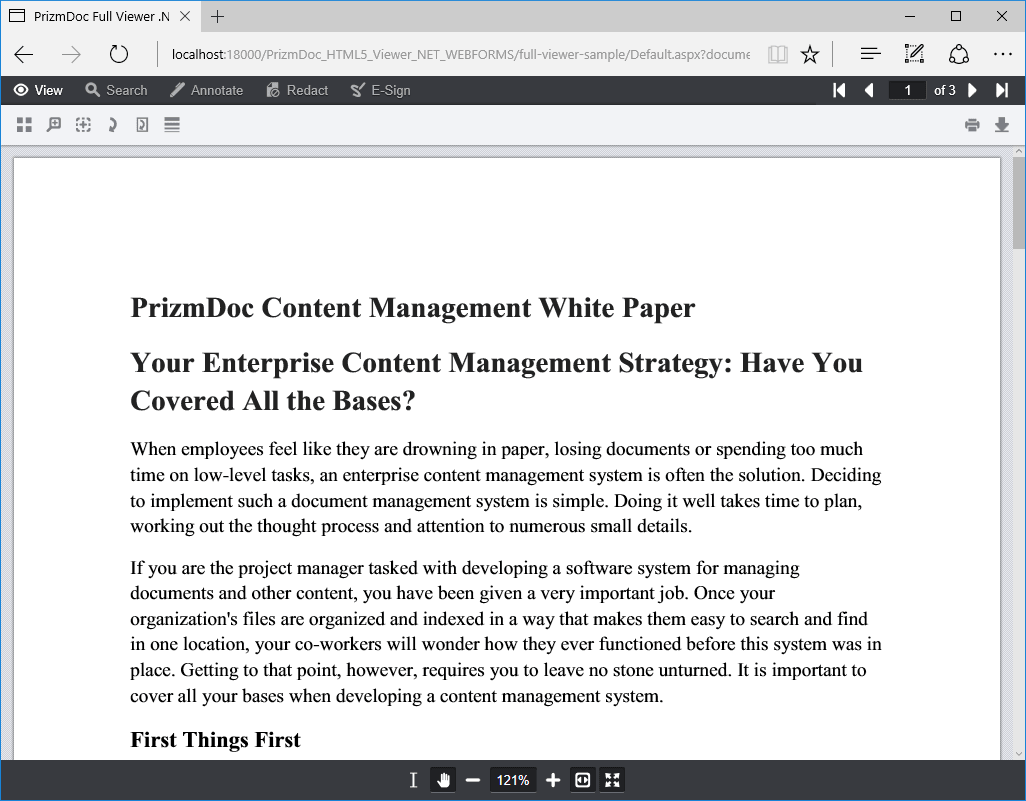
Task: Switch to the Annotate tab
Action: 206,90
